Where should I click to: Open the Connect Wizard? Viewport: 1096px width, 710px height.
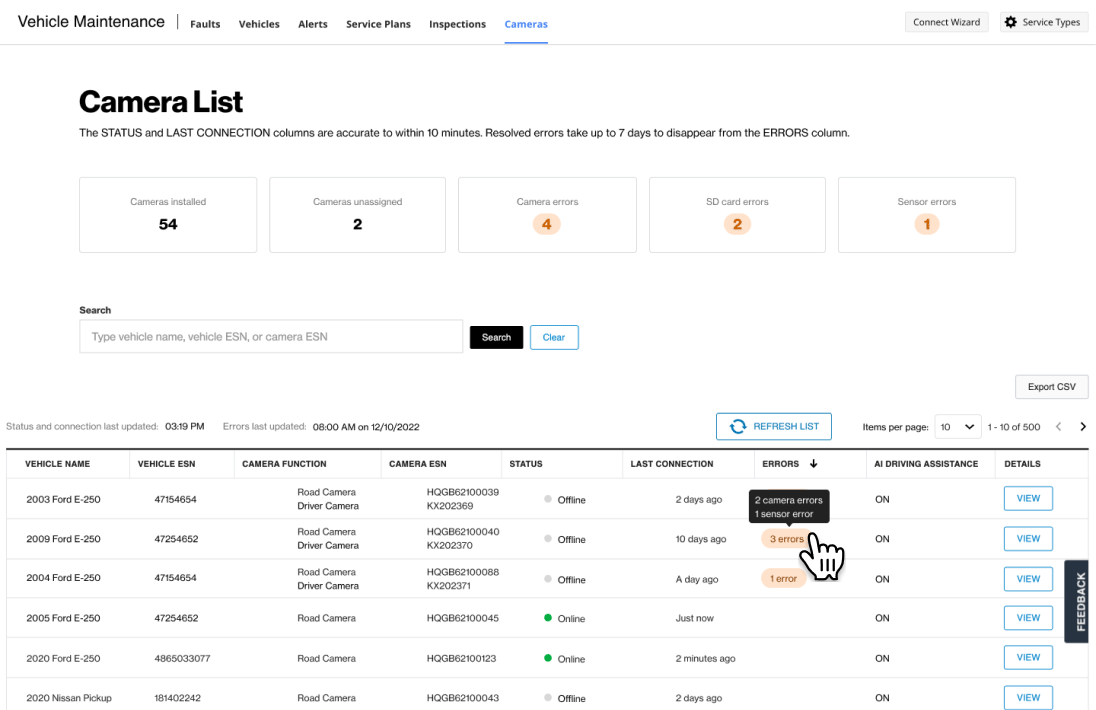click(946, 21)
